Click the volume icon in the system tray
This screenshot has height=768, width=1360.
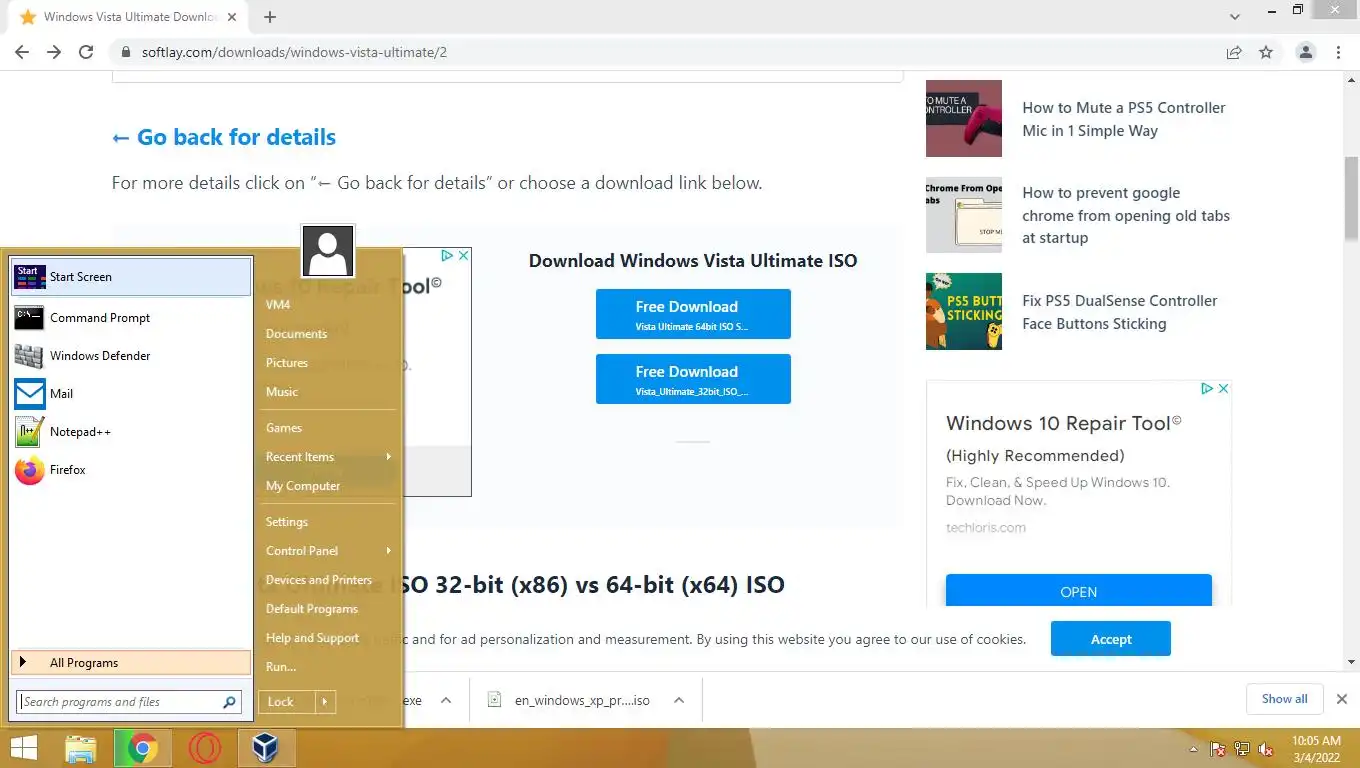pyautogui.click(x=1266, y=749)
